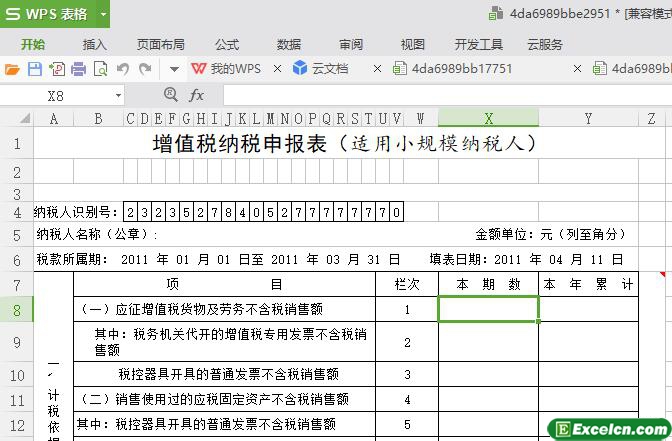Click the magnifier zoom icon beside fx

pyautogui.click(x=171, y=94)
